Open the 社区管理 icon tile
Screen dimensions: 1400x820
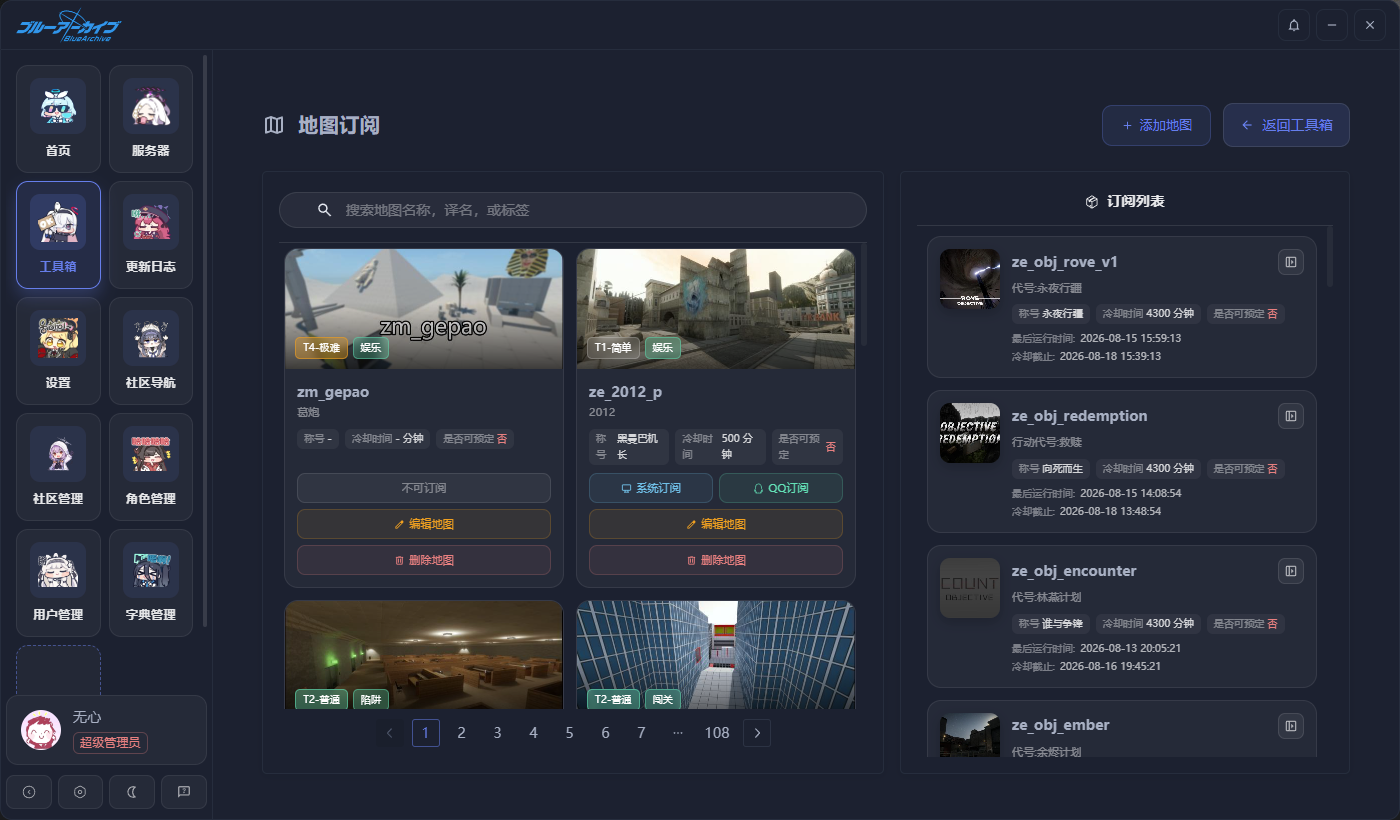58,466
